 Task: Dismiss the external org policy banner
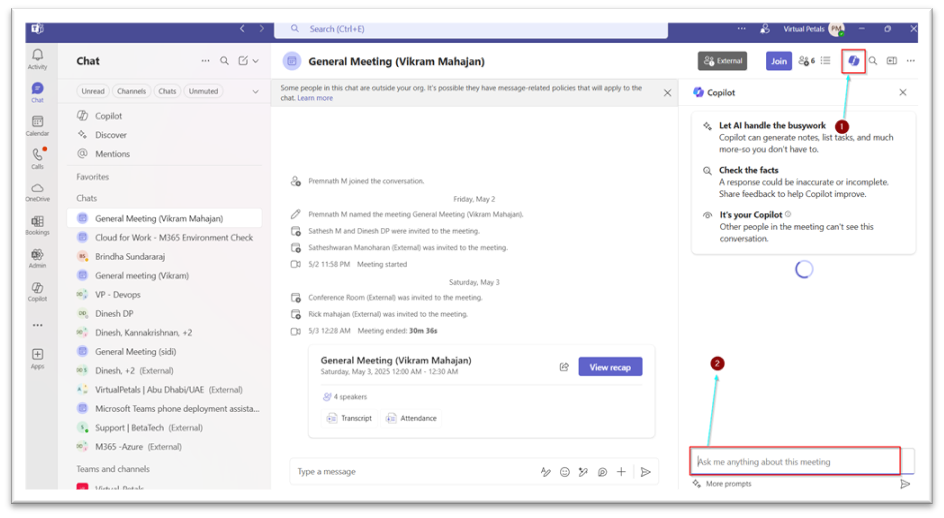[x=667, y=93]
